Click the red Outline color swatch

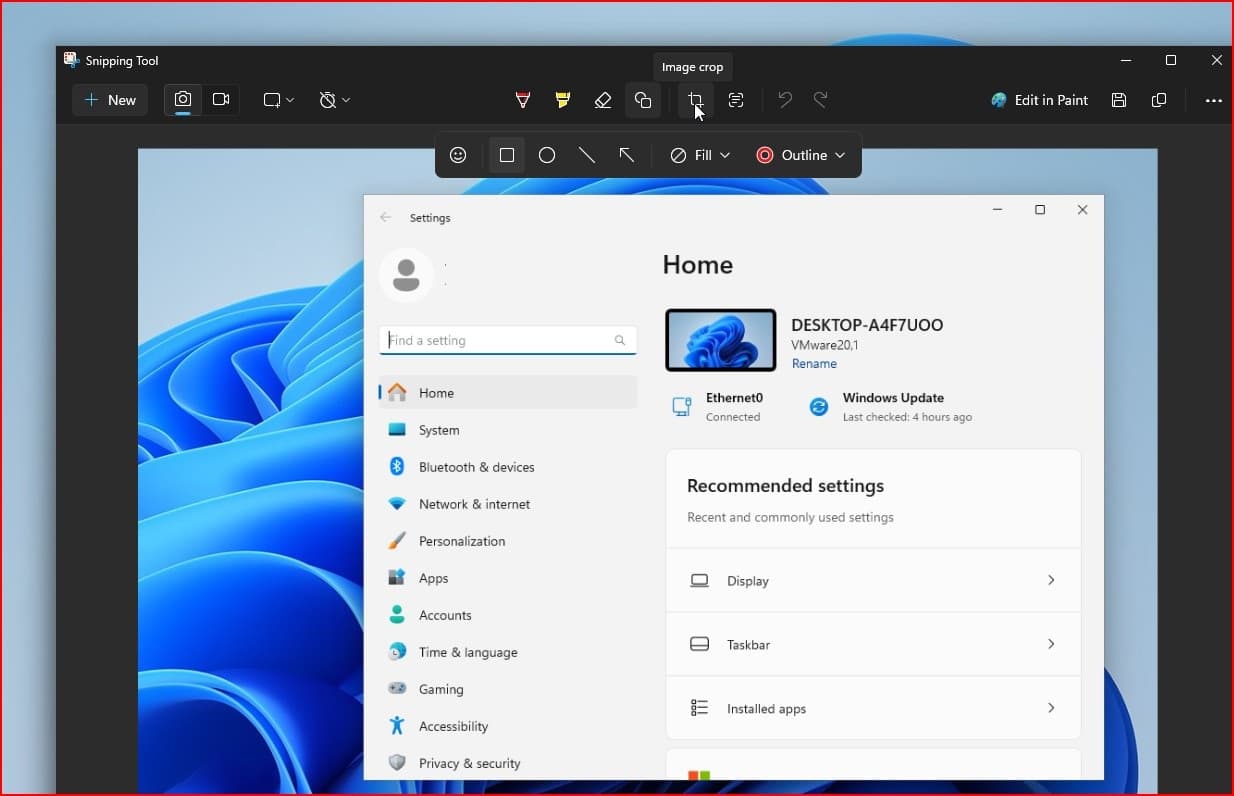click(x=764, y=155)
